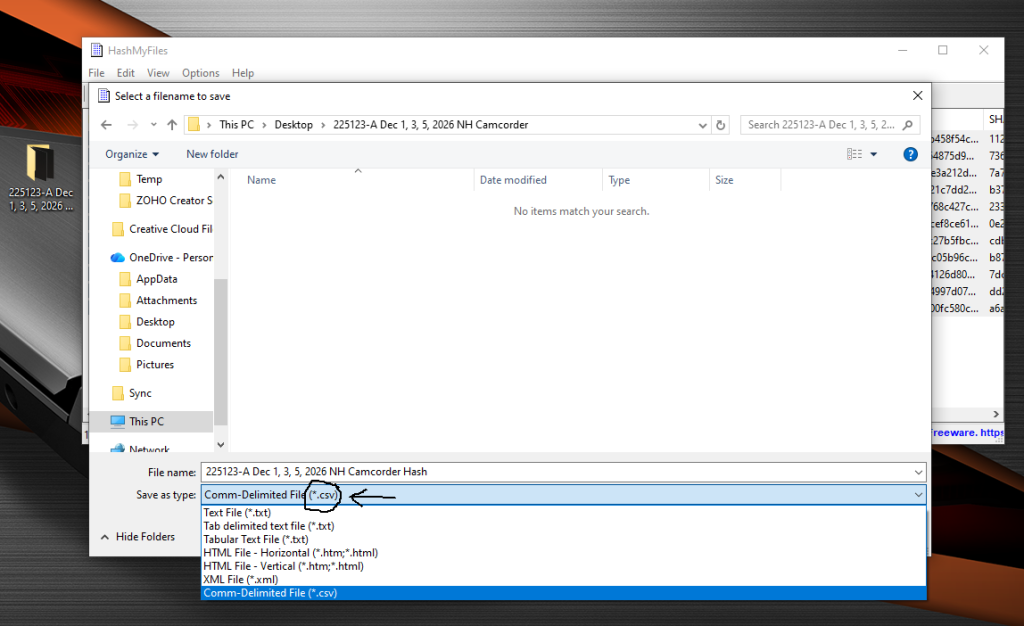This screenshot has width=1024, height=626.
Task: Select the OneDrive - Personal sidebar icon
Action: tap(120, 257)
